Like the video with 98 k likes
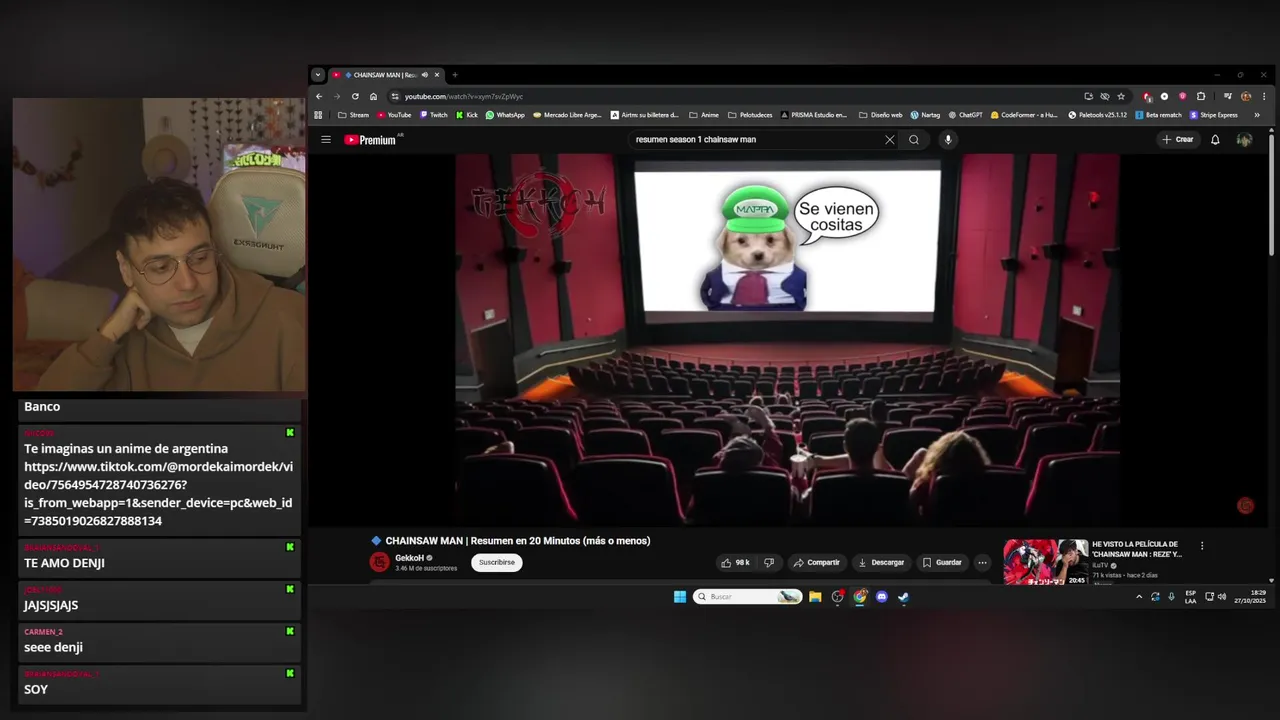This screenshot has height=720, width=1280. click(x=735, y=562)
